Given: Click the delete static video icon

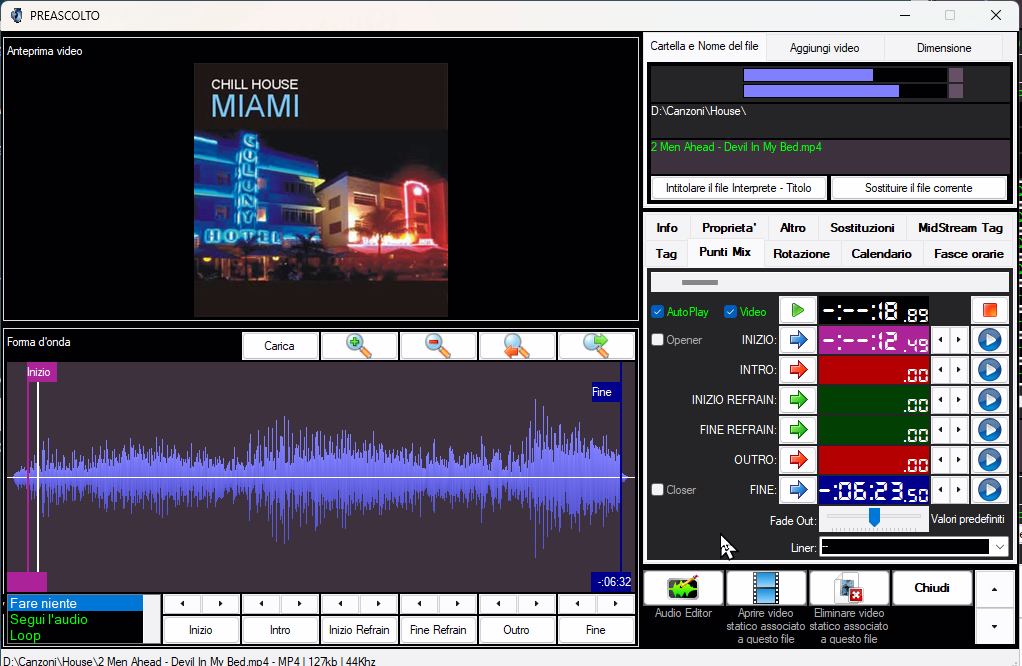Looking at the screenshot, I should pyautogui.click(x=848, y=588).
